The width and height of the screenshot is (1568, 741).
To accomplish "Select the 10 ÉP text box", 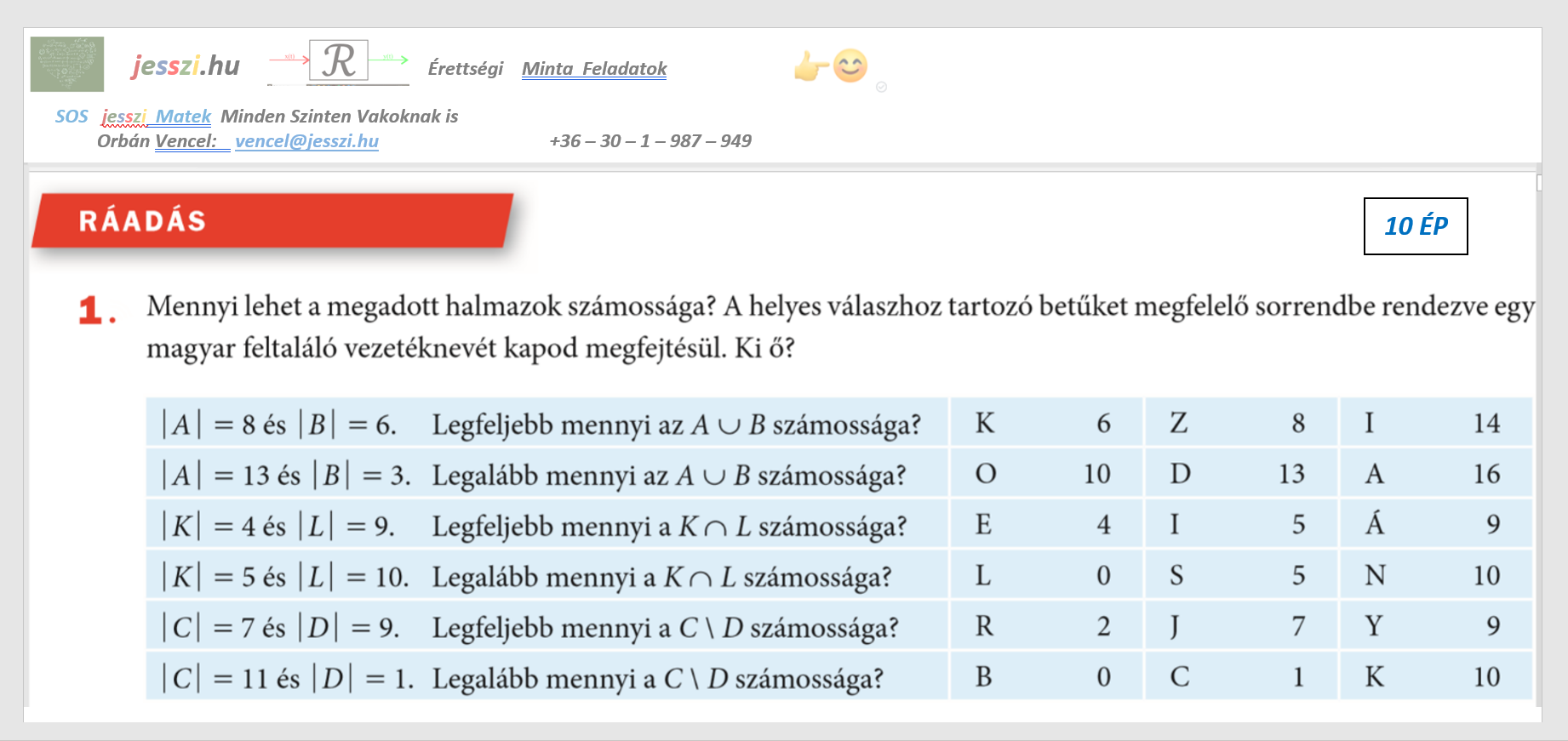I will pos(1415,226).
